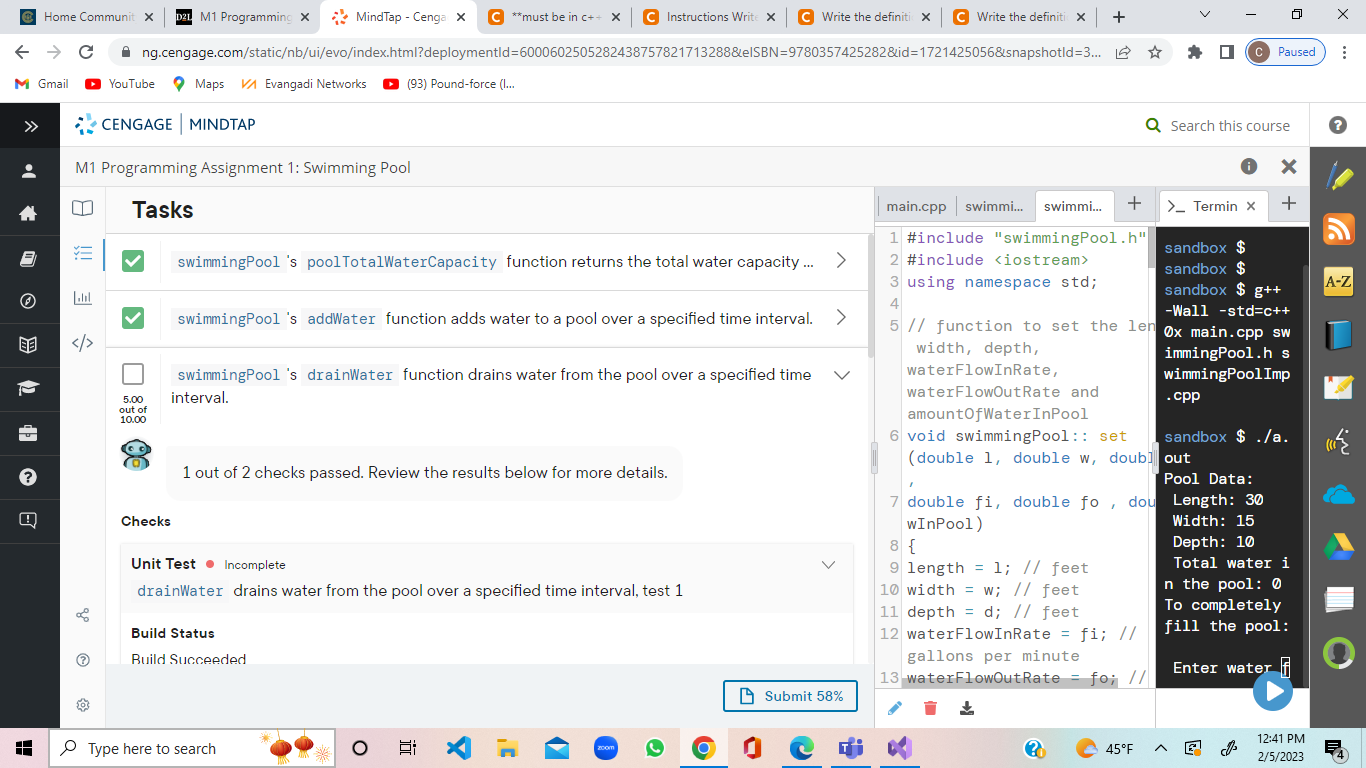Edit code with the pencil icon below the editor

[894, 707]
